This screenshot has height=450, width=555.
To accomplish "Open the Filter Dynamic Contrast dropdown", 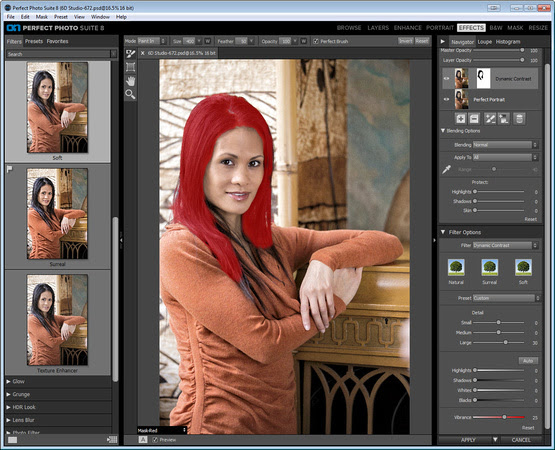I will tap(505, 245).
